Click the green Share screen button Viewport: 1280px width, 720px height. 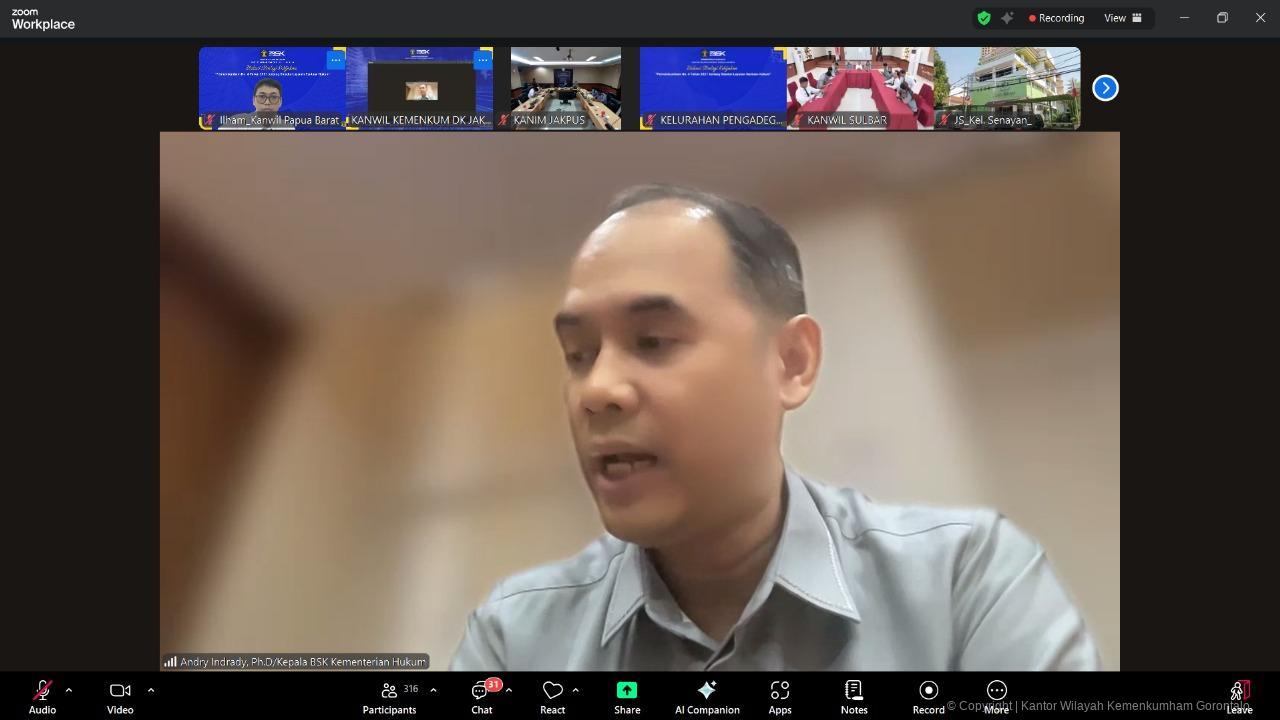click(x=627, y=696)
